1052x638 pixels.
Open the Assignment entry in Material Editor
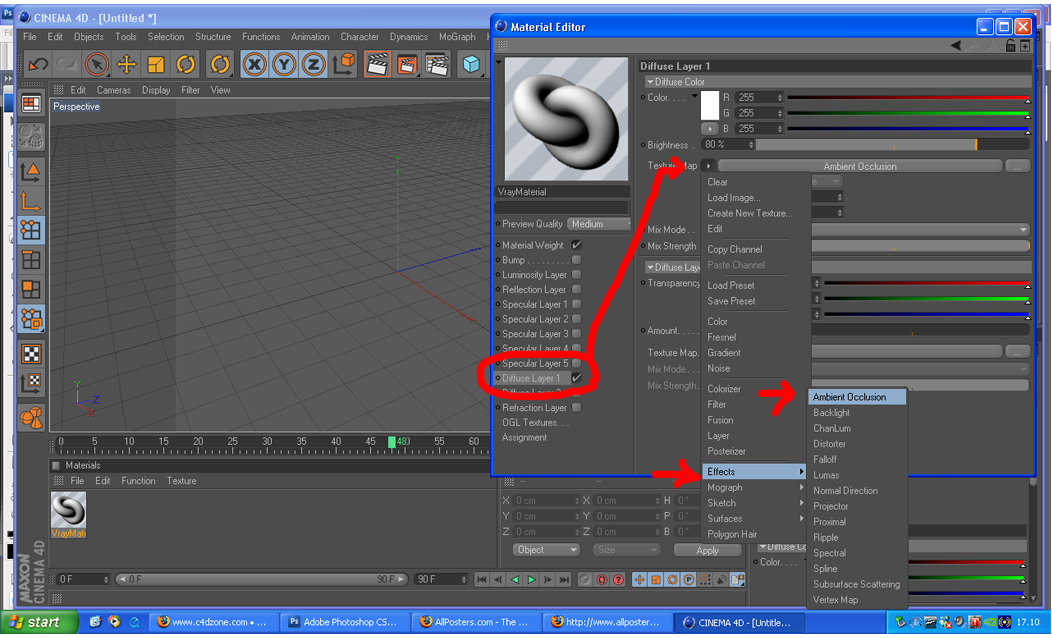(524, 437)
